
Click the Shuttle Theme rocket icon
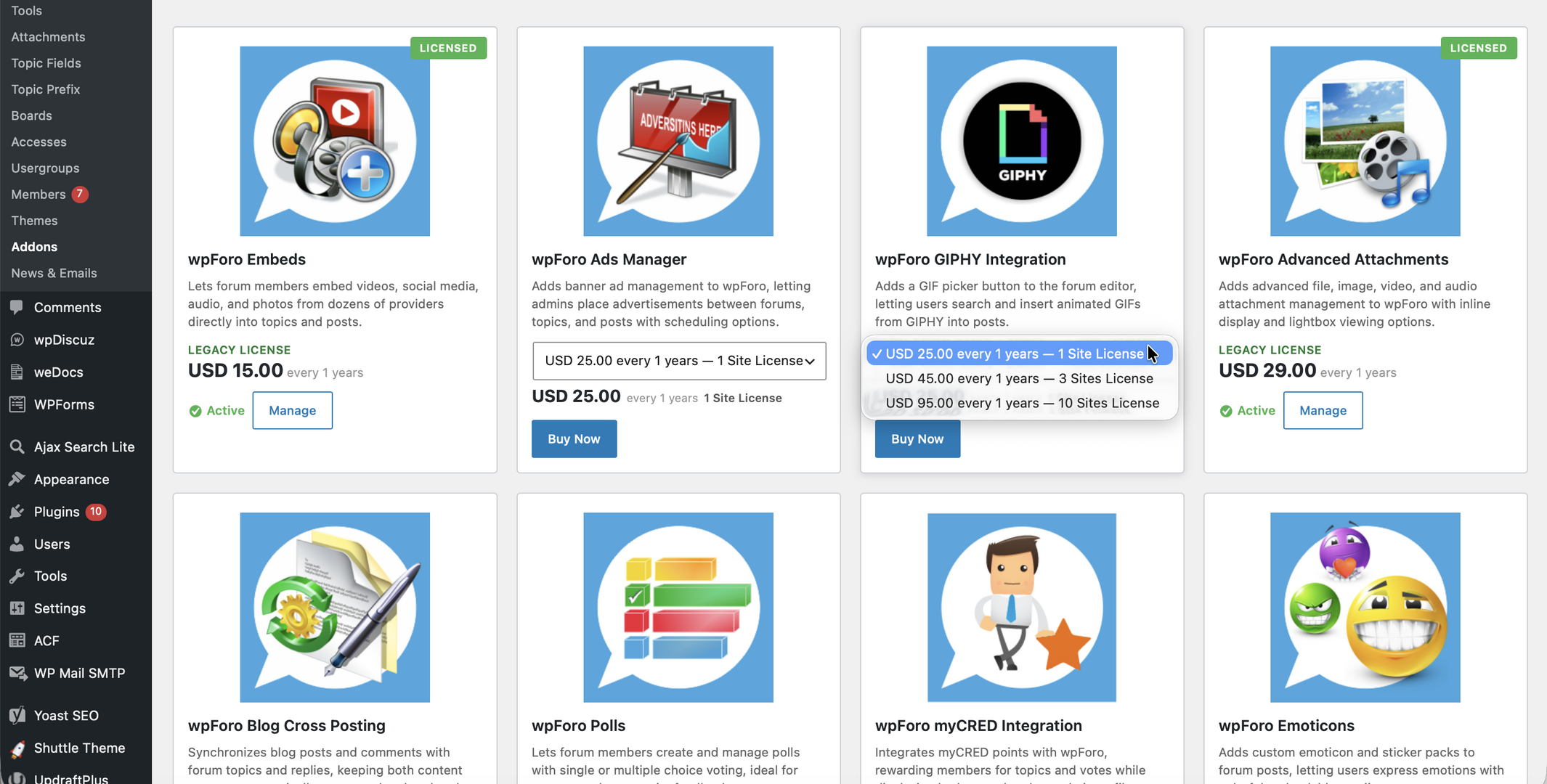[17, 748]
